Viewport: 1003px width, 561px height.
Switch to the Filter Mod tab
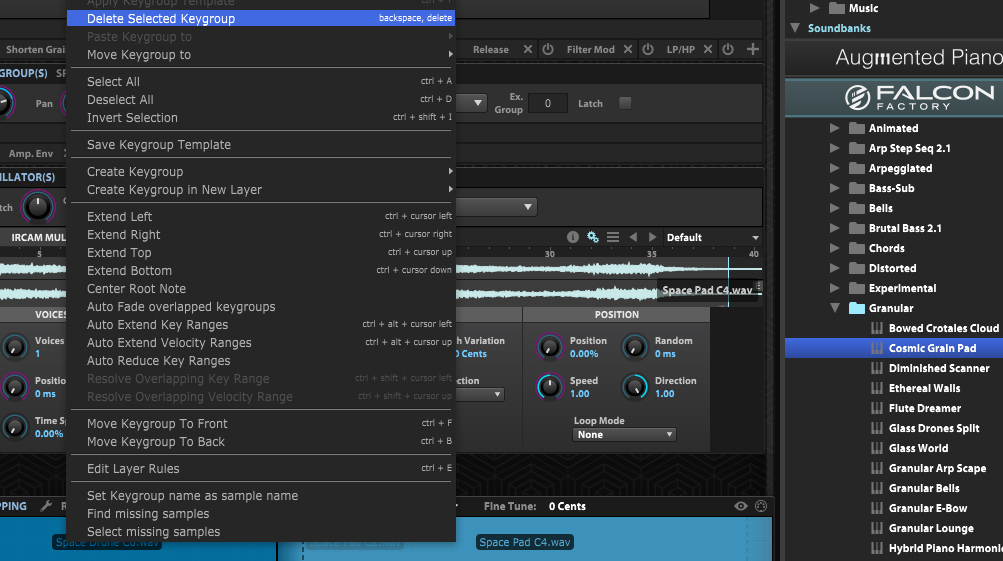(x=590, y=49)
